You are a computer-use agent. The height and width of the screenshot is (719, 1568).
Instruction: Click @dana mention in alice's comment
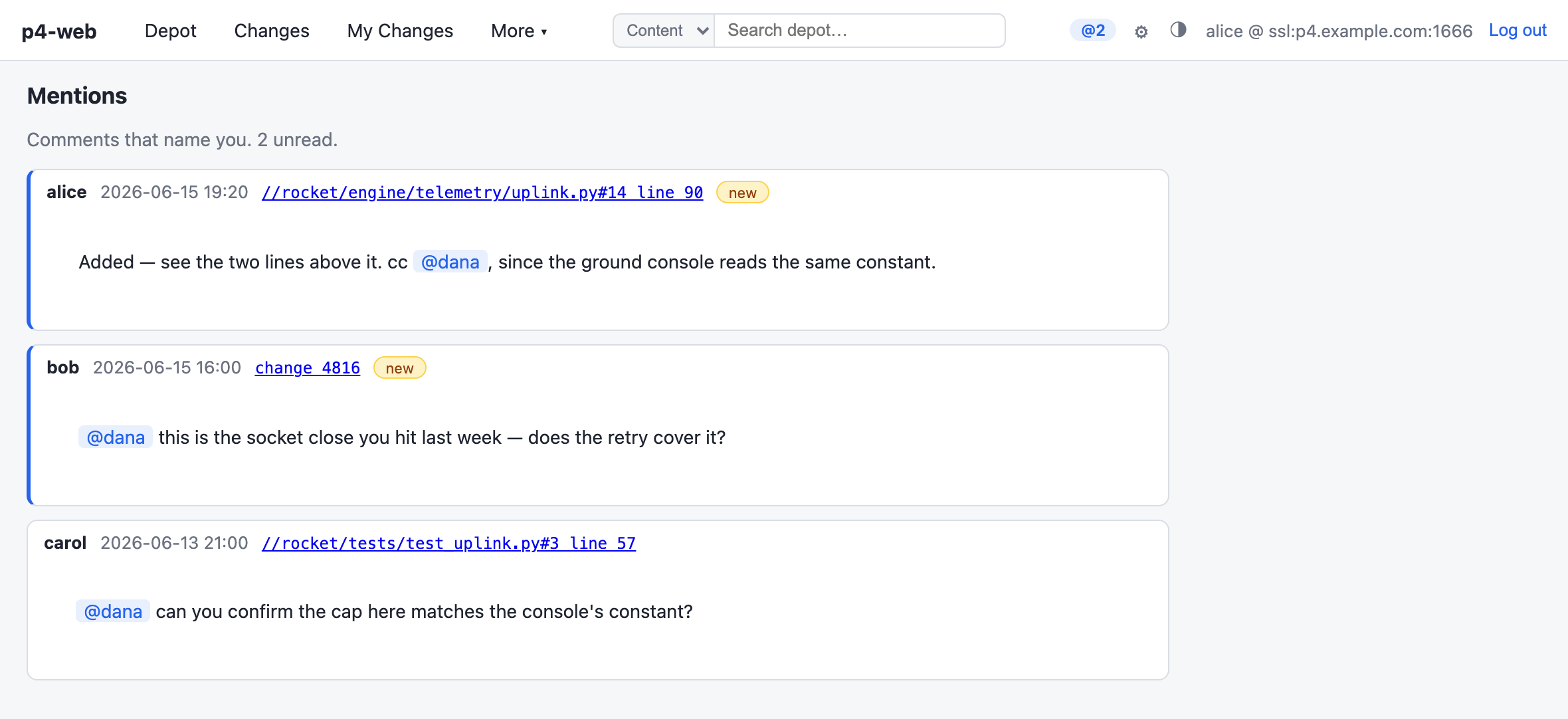tap(450, 262)
